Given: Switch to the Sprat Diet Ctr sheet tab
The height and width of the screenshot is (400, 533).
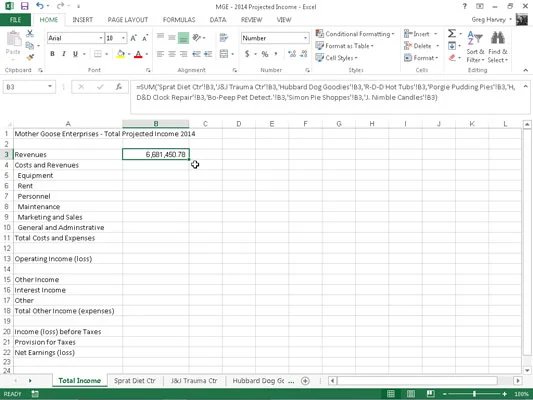Looking at the screenshot, I should click(135, 381).
